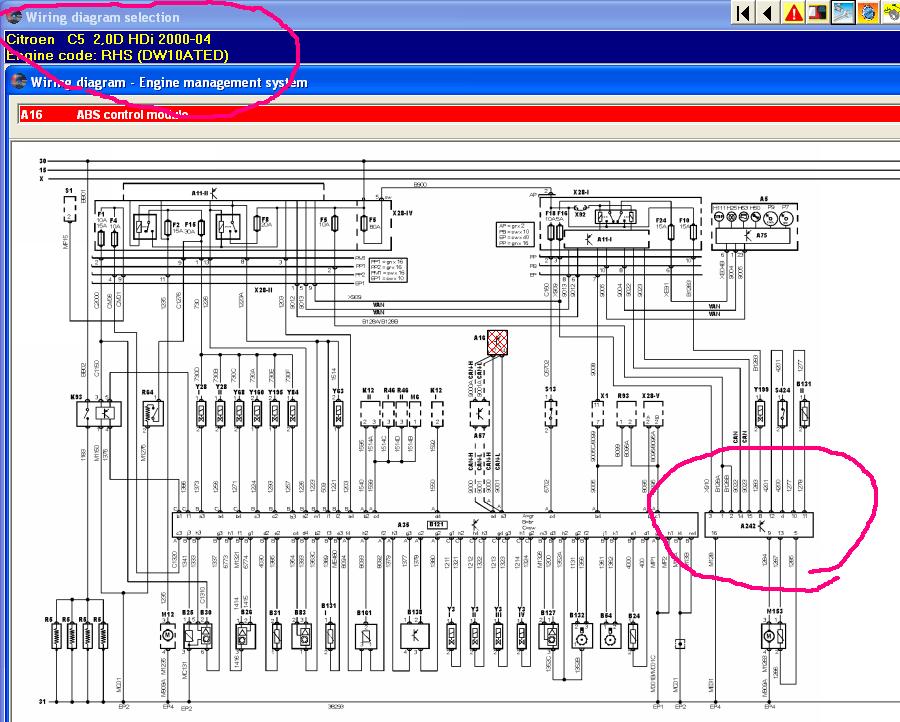Select the B83 sensor symbol
The height and width of the screenshot is (722, 900).
coord(301,636)
